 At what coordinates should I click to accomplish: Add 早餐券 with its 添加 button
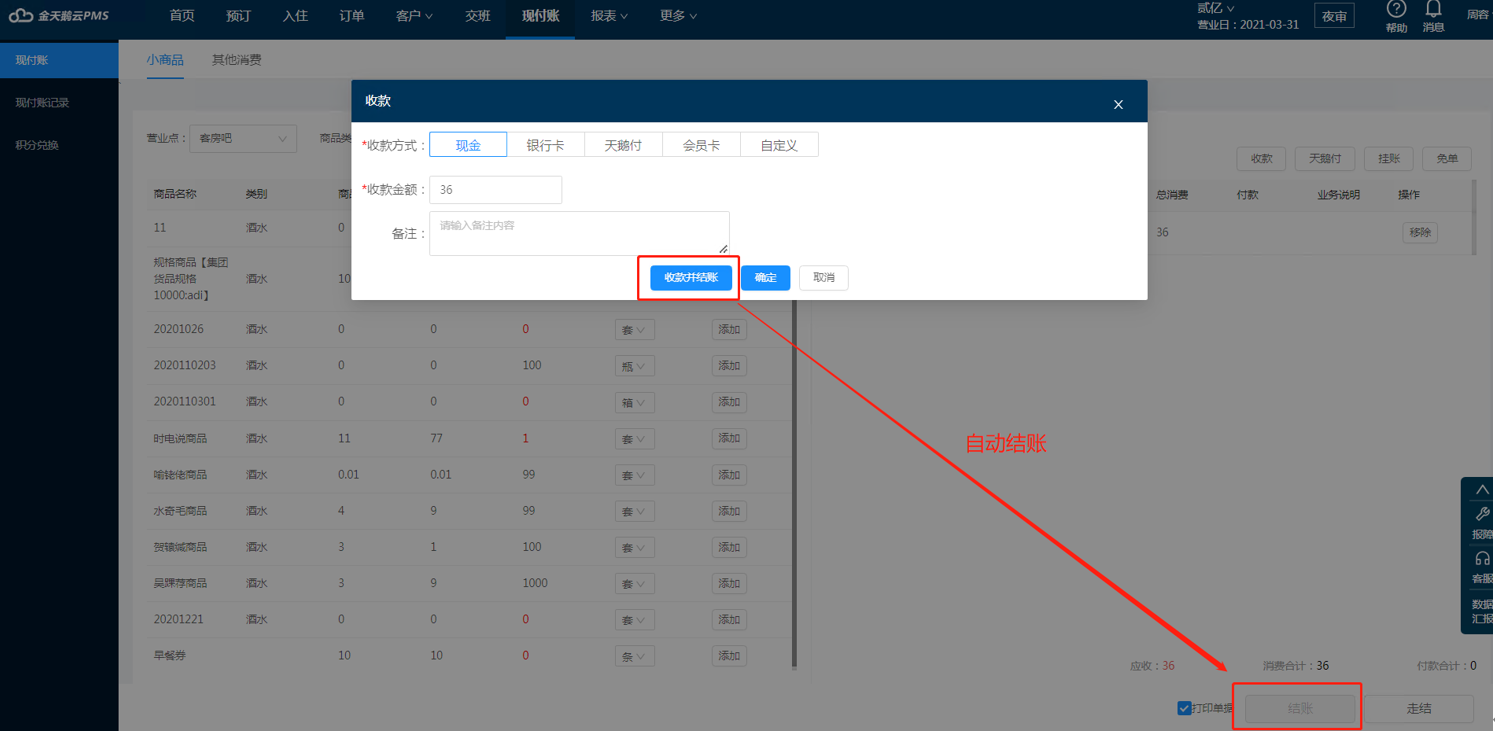coord(729,656)
